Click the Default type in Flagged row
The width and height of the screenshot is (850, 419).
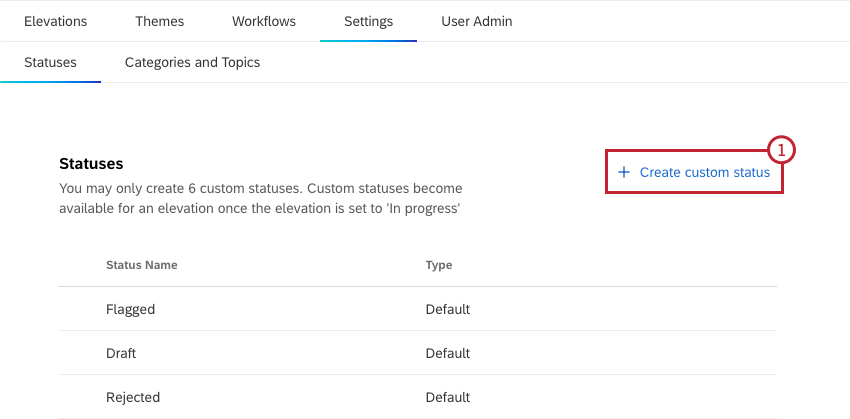coord(447,309)
